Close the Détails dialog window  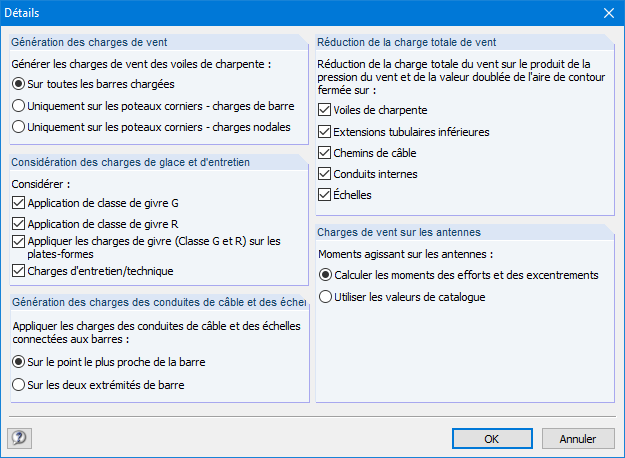[x=608, y=13]
